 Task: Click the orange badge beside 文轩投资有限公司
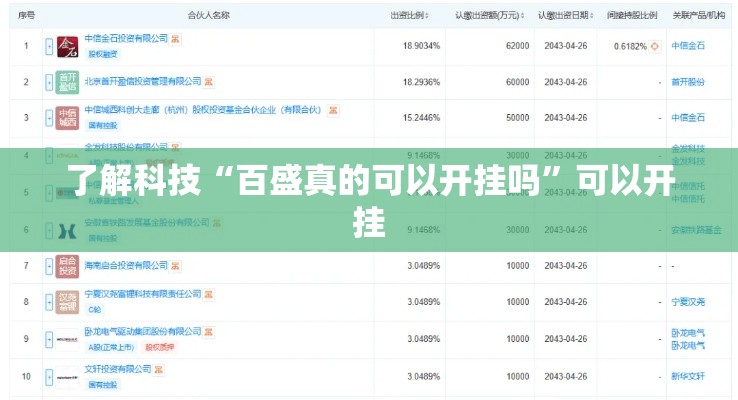click(x=159, y=369)
